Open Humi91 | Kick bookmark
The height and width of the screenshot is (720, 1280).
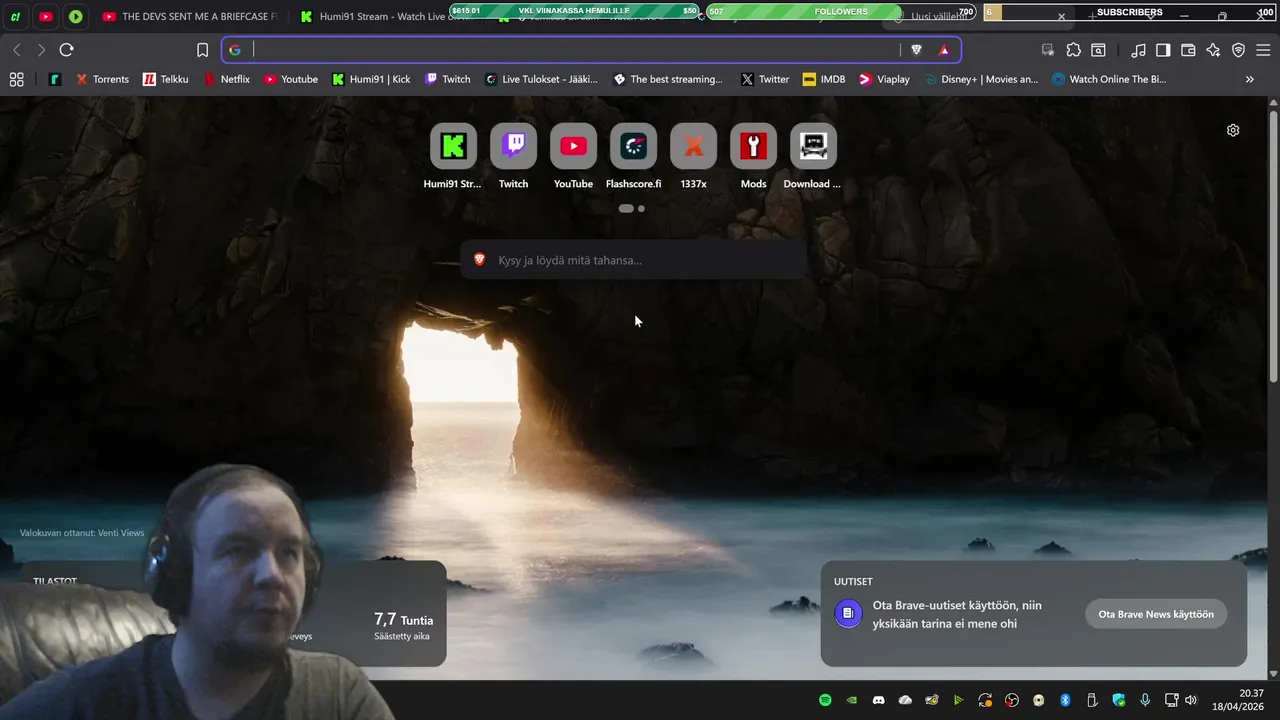pyautogui.click(x=371, y=79)
